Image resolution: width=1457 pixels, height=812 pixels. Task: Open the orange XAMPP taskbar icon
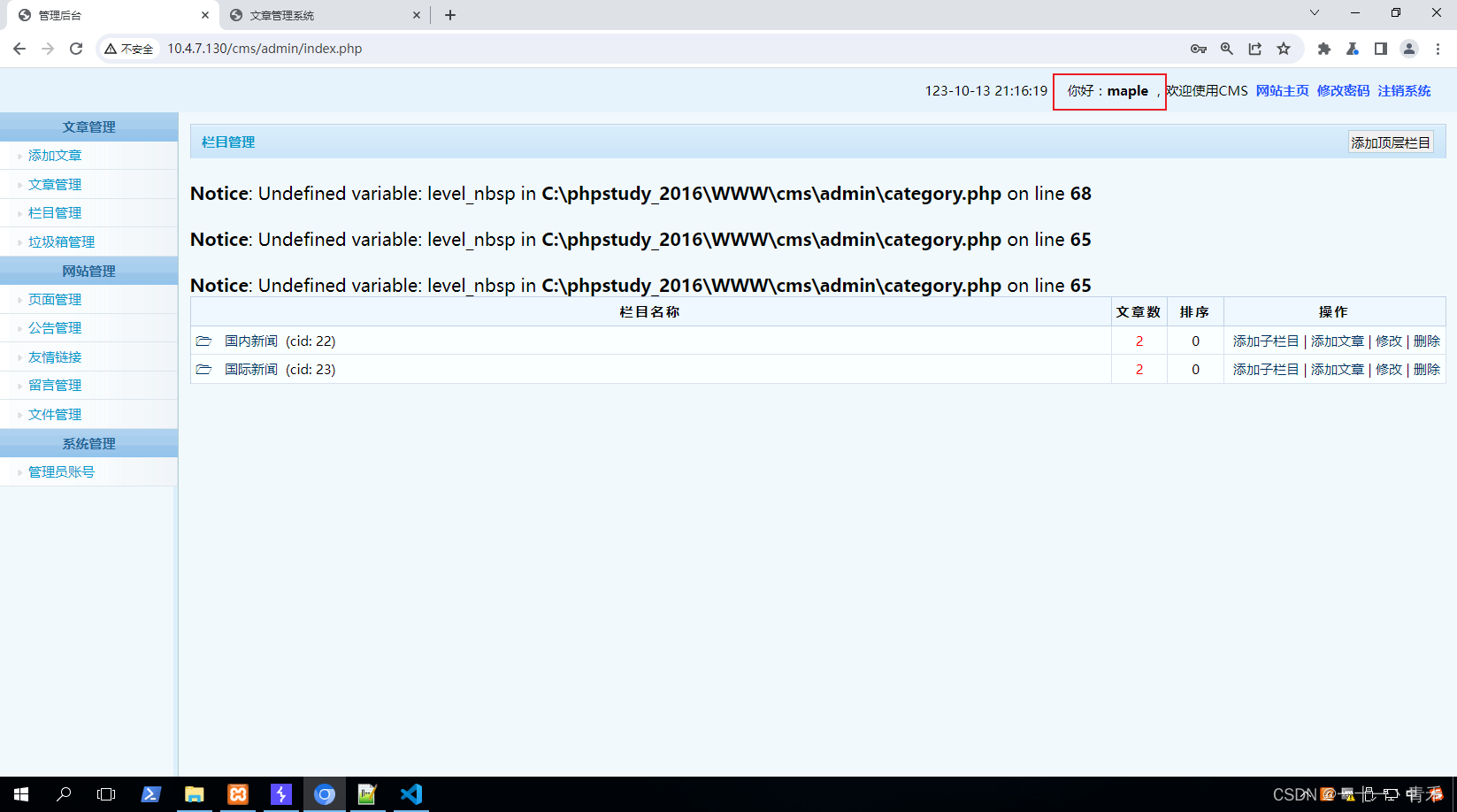[x=238, y=794]
